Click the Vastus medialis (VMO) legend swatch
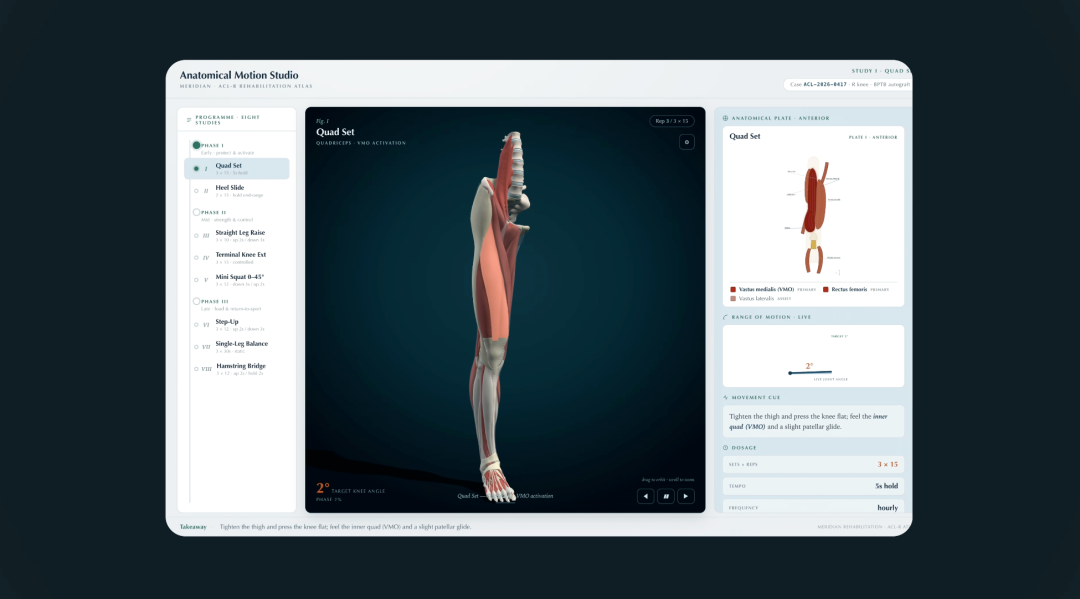1080x599 pixels. click(733, 290)
